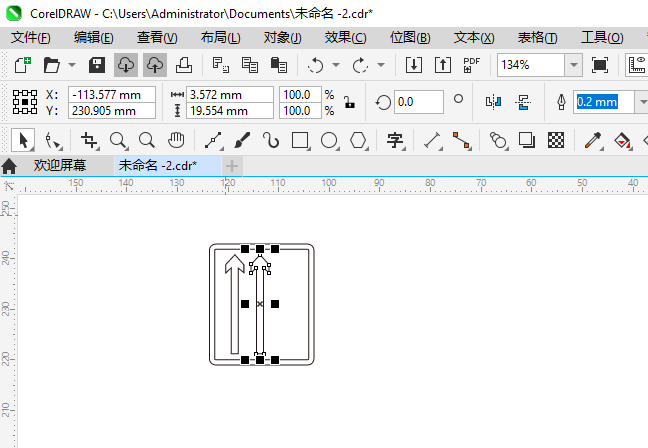Image resolution: width=648 pixels, height=448 pixels.
Task: Open the 文件(F) menu
Action: 31,38
